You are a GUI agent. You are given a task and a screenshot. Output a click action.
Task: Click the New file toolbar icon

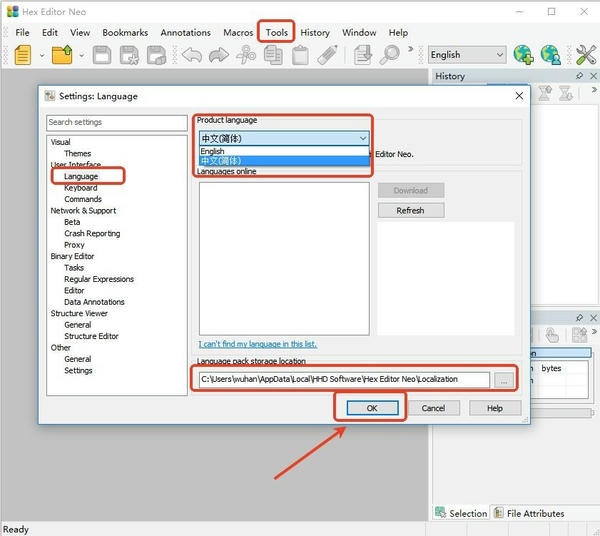[x=23, y=55]
